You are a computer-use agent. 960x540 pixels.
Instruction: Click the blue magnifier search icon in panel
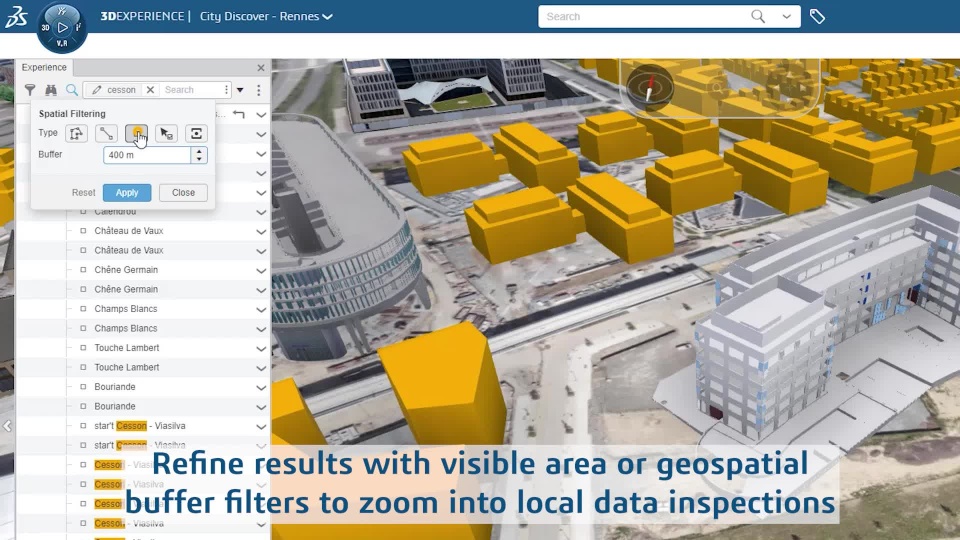[72, 90]
